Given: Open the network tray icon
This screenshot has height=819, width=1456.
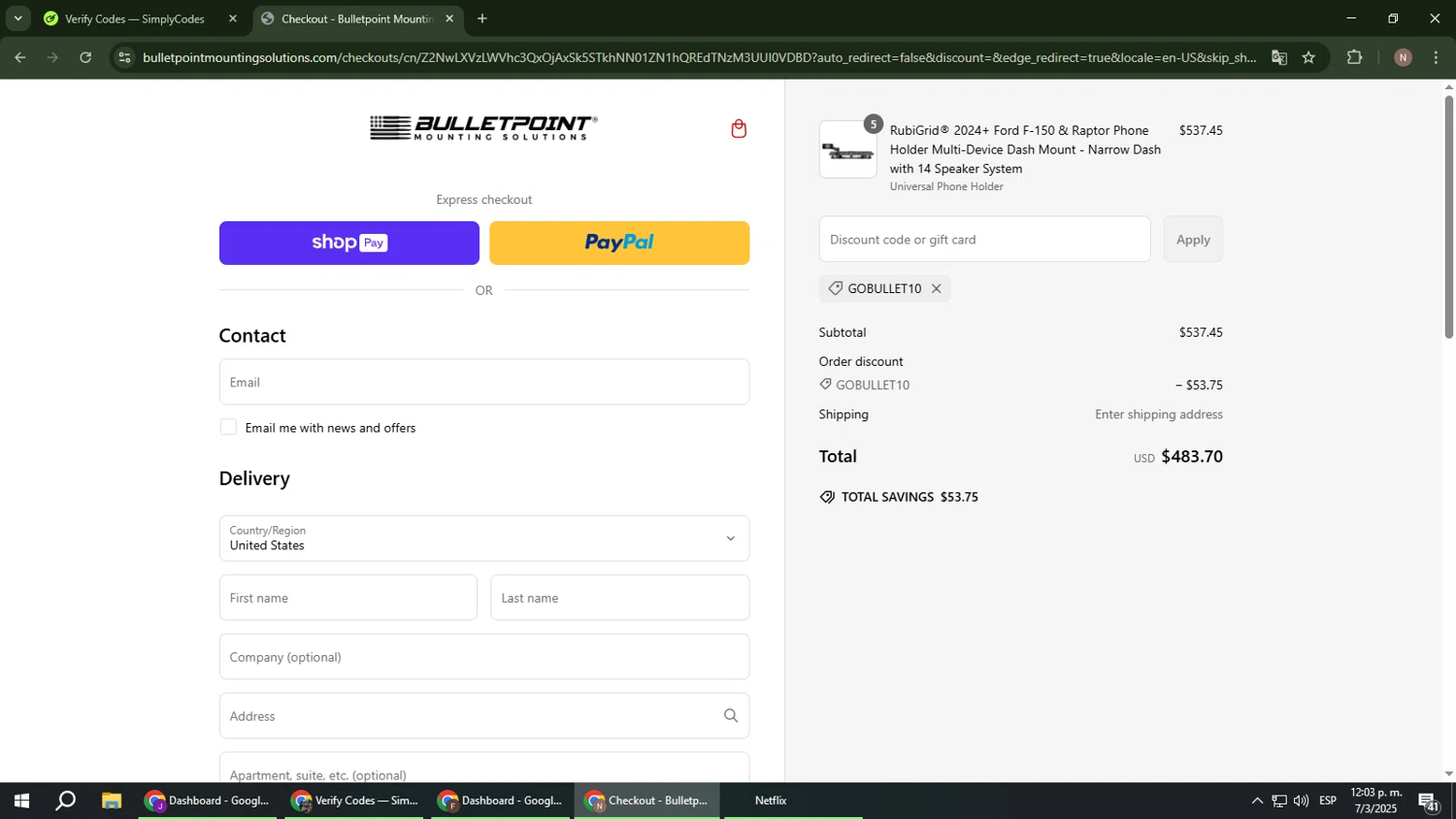Looking at the screenshot, I should 1279,801.
